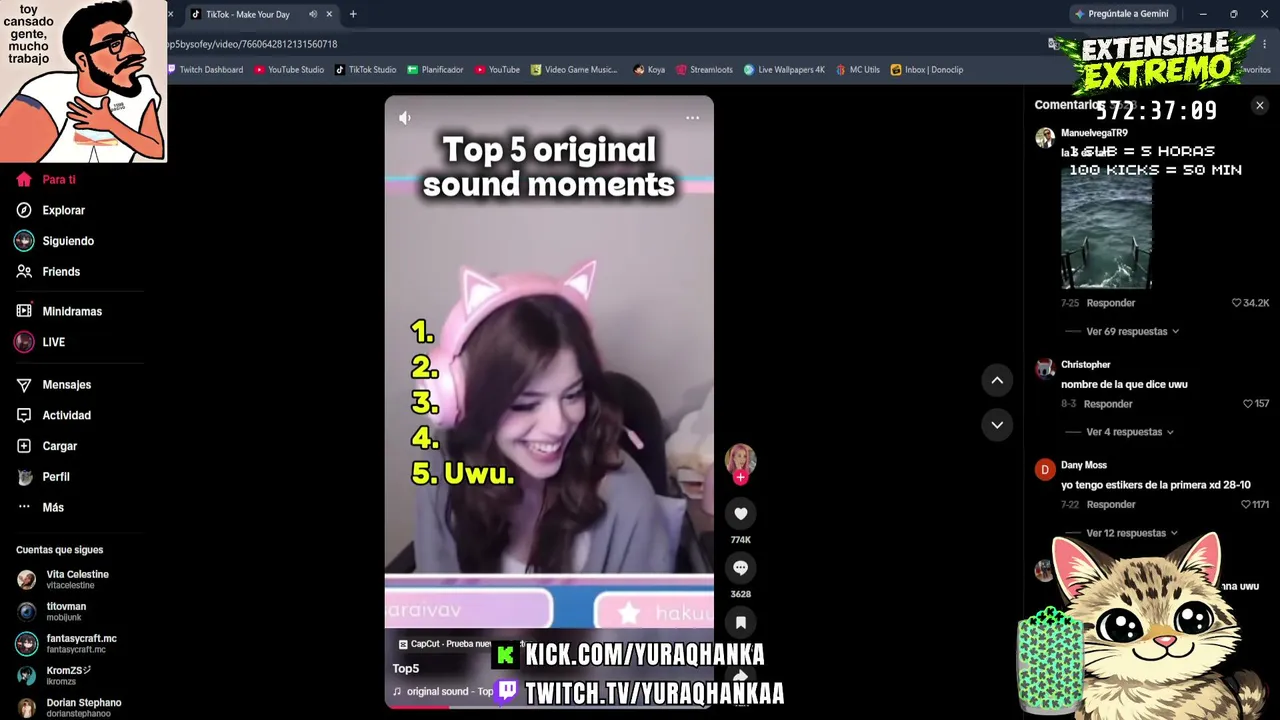This screenshot has width=1280, height=720.
Task: Like the video with the heart button
Action: coord(740,514)
